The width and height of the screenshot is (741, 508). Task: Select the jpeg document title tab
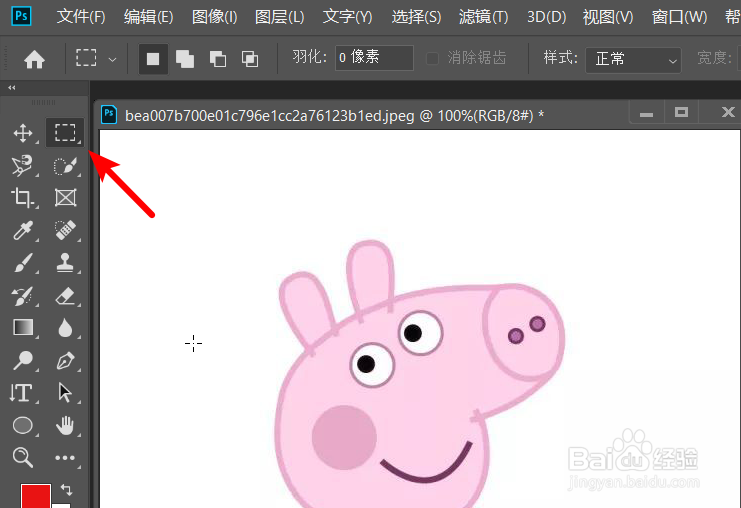[x=334, y=115]
